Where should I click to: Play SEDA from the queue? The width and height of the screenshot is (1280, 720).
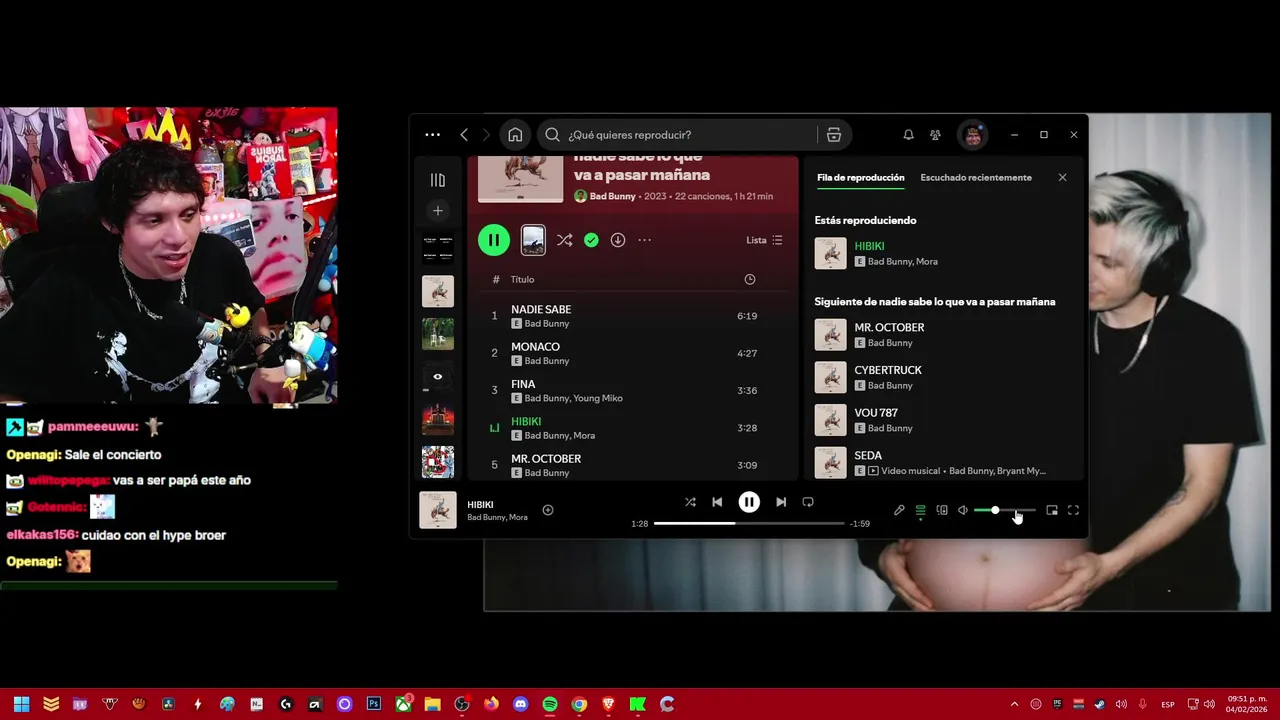click(943, 462)
